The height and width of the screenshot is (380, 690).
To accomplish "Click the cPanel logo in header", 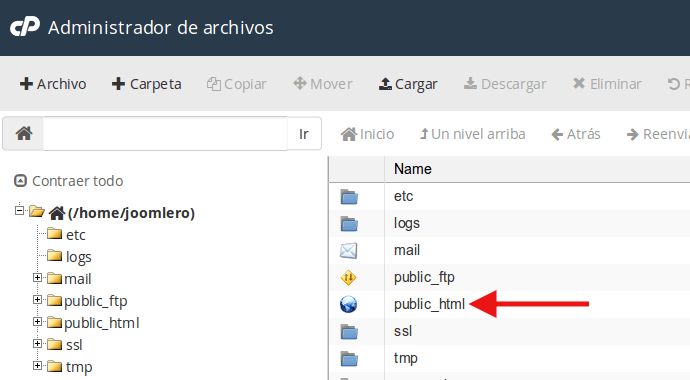I will click(25, 26).
